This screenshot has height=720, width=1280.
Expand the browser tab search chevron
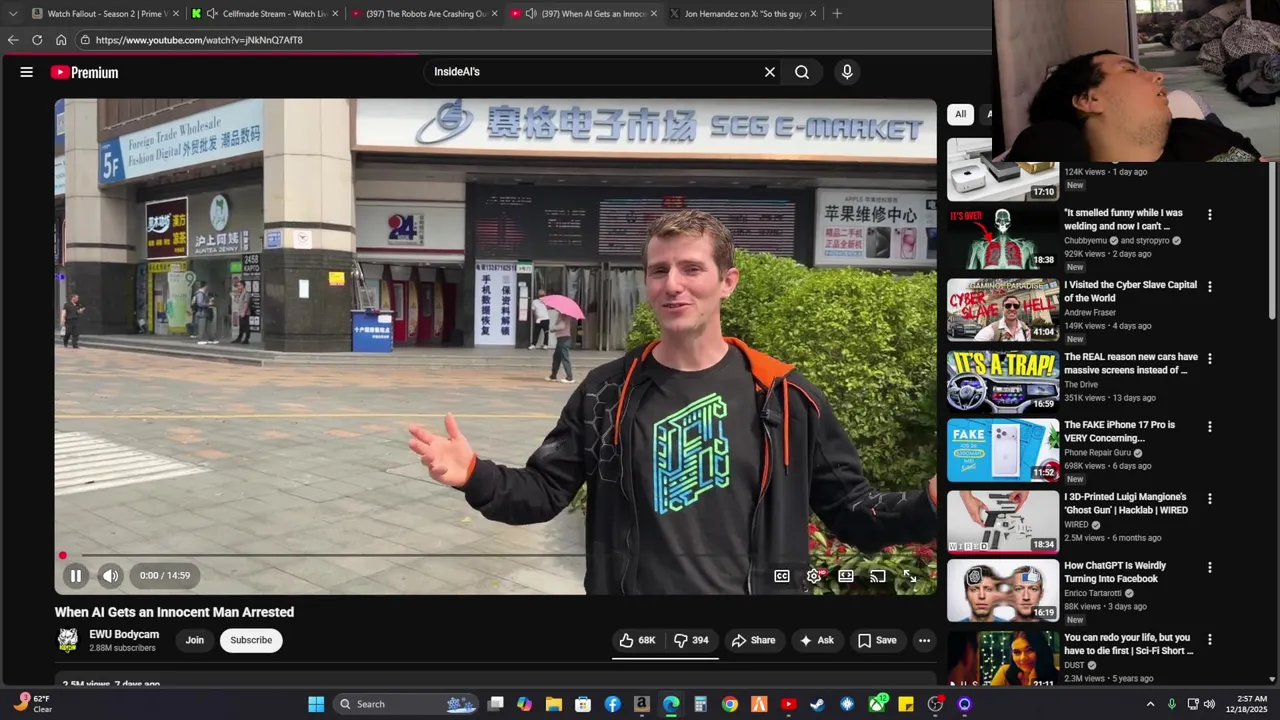tap(13, 14)
